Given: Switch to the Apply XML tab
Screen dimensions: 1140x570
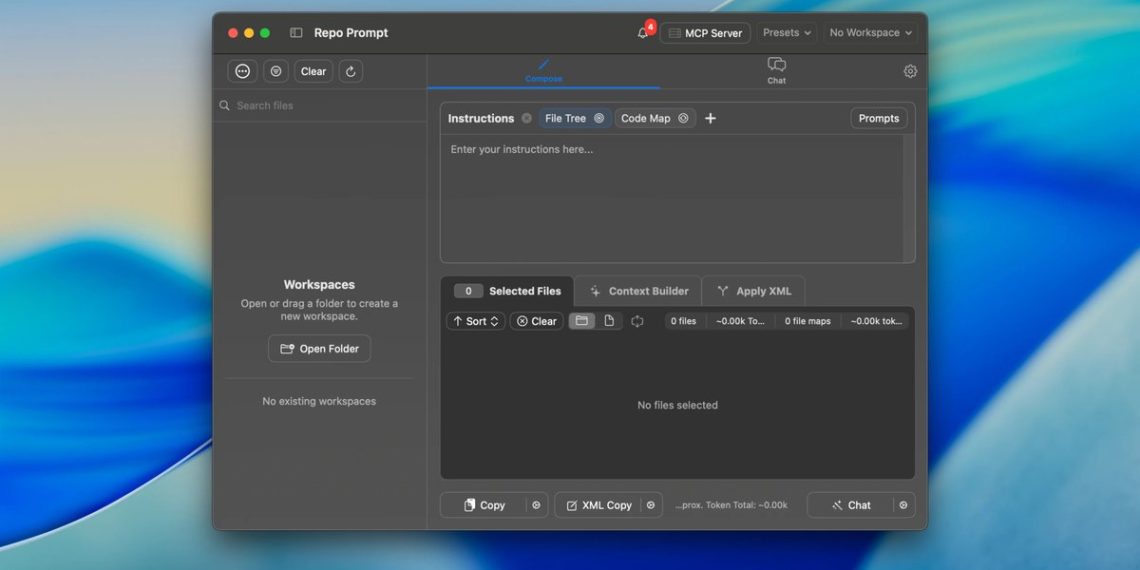Looking at the screenshot, I should [x=754, y=291].
